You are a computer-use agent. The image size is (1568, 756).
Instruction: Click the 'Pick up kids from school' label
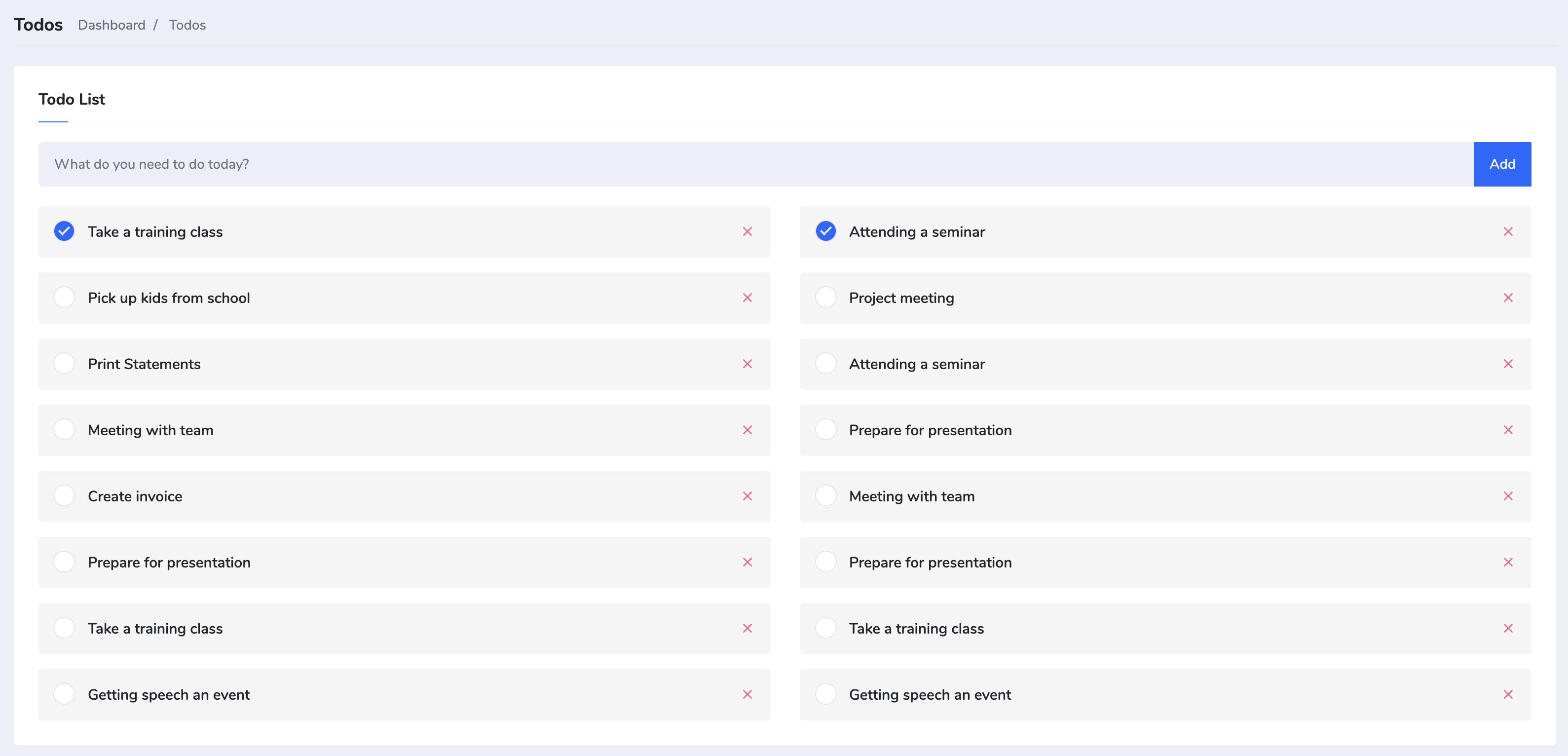169,298
